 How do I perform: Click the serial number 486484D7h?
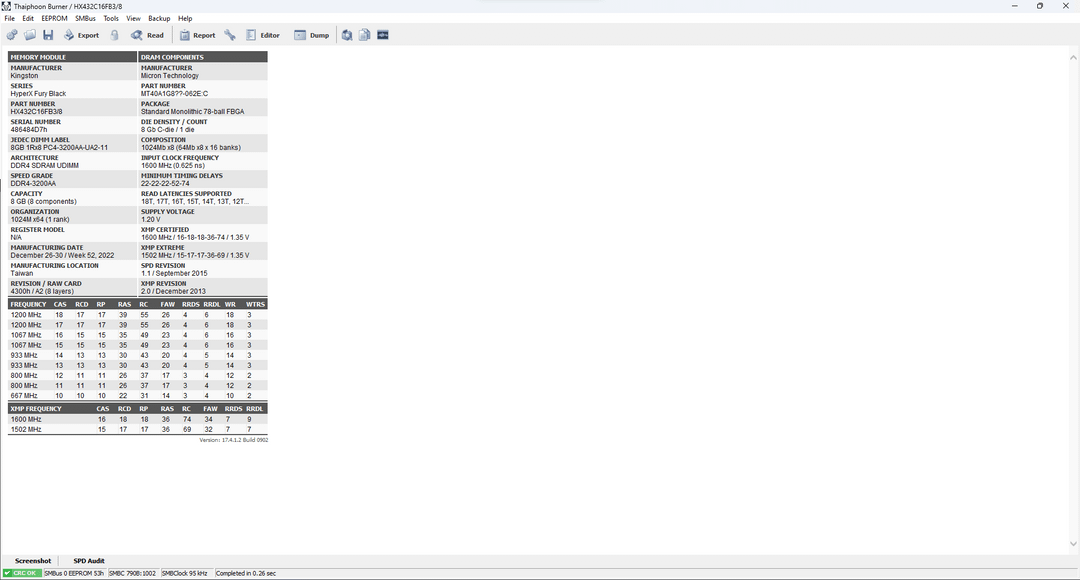(x=29, y=130)
